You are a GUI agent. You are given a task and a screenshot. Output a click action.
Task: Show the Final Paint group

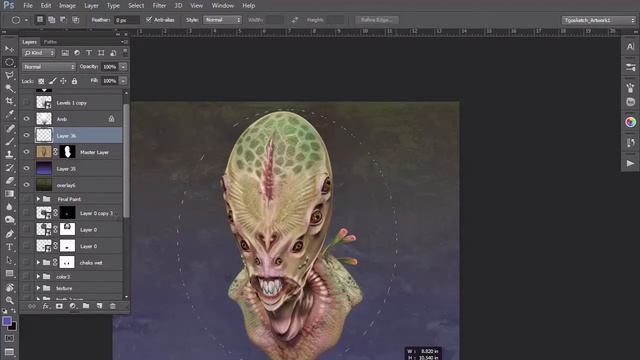pyautogui.click(x=27, y=199)
